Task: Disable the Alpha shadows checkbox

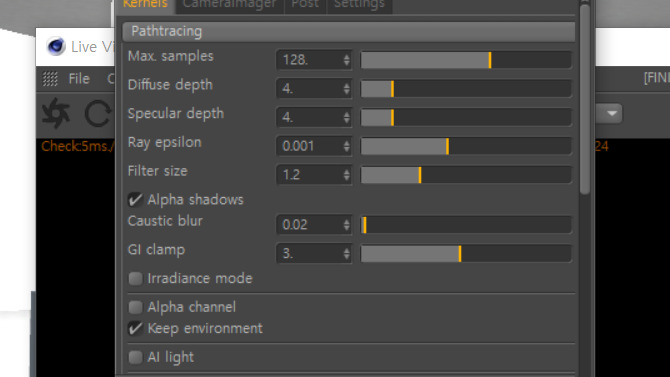Action: (135, 200)
